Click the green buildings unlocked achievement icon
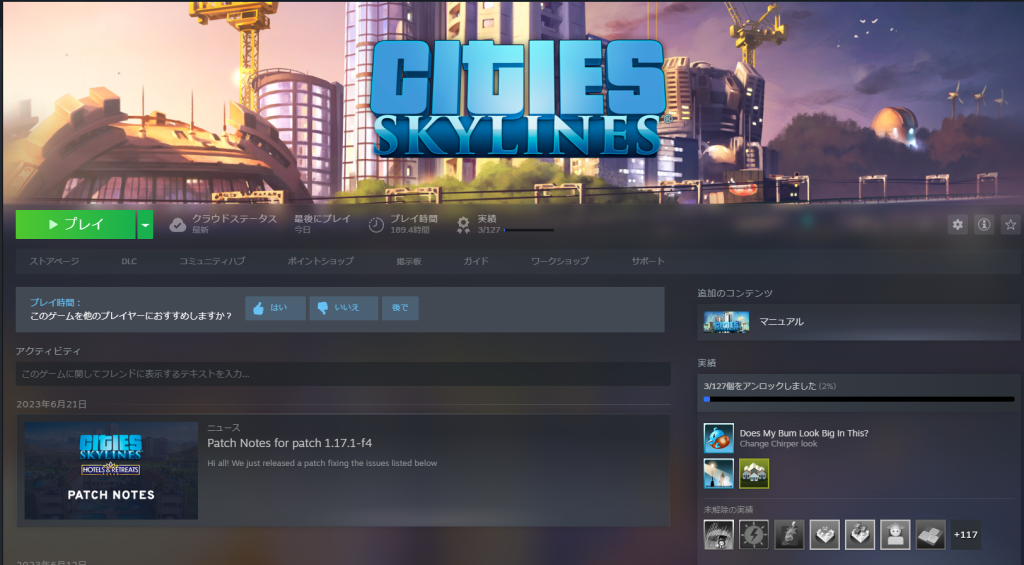This screenshot has width=1024, height=565. click(x=754, y=474)
